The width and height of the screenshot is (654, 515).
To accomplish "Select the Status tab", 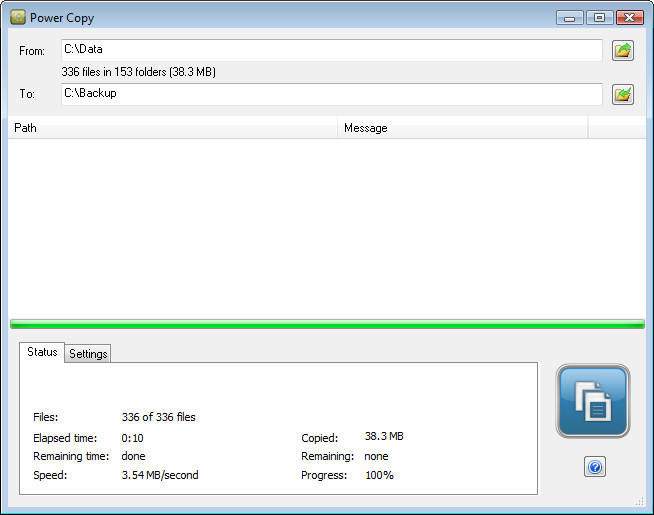I will [42, 352].
